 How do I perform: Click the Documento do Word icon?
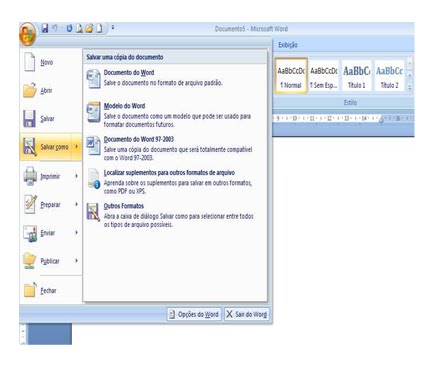93,79
